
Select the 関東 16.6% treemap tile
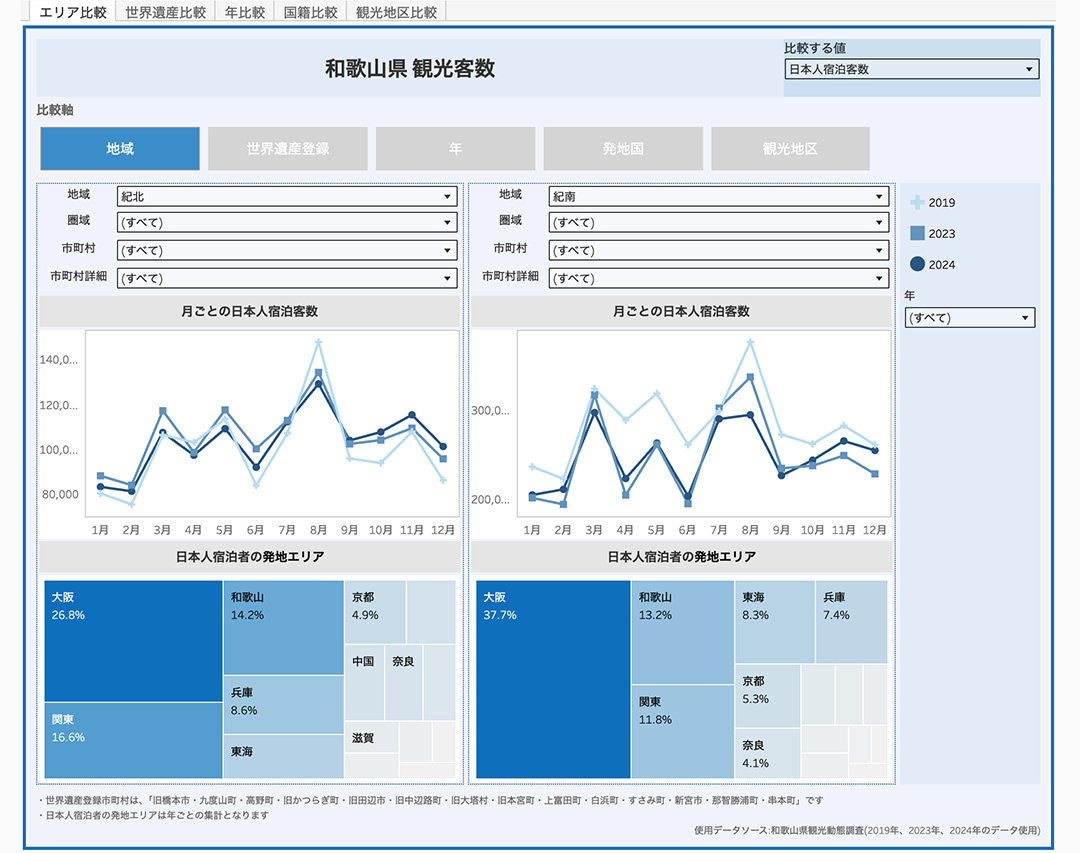pos(133,740)
